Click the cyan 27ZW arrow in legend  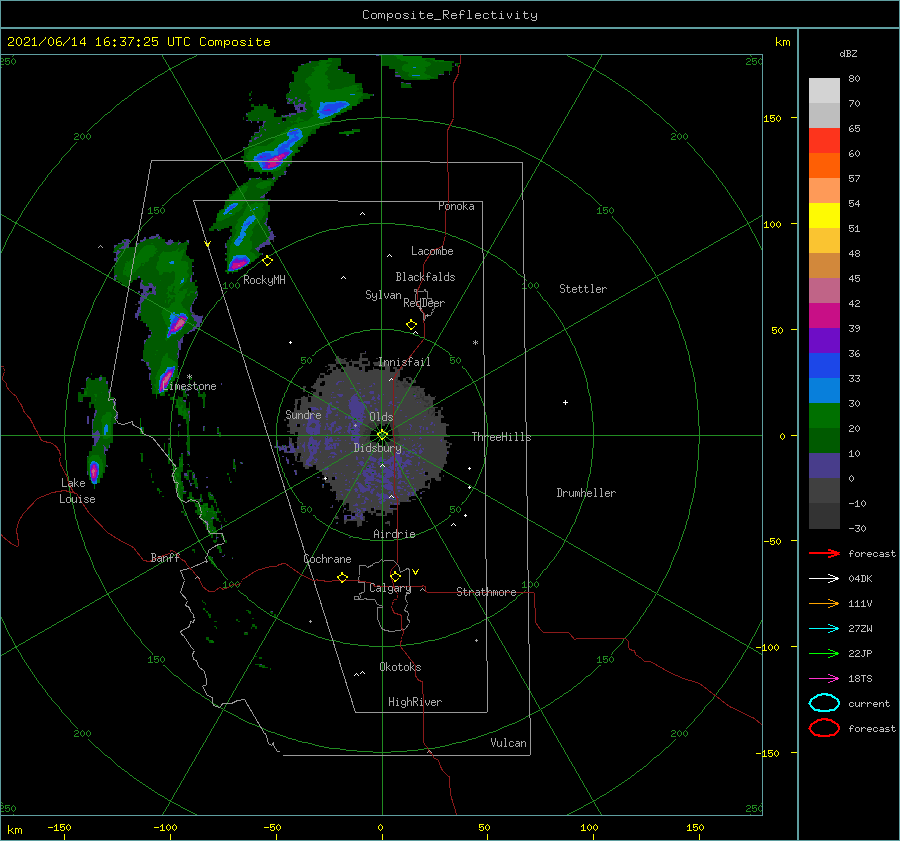click(824, 629)
